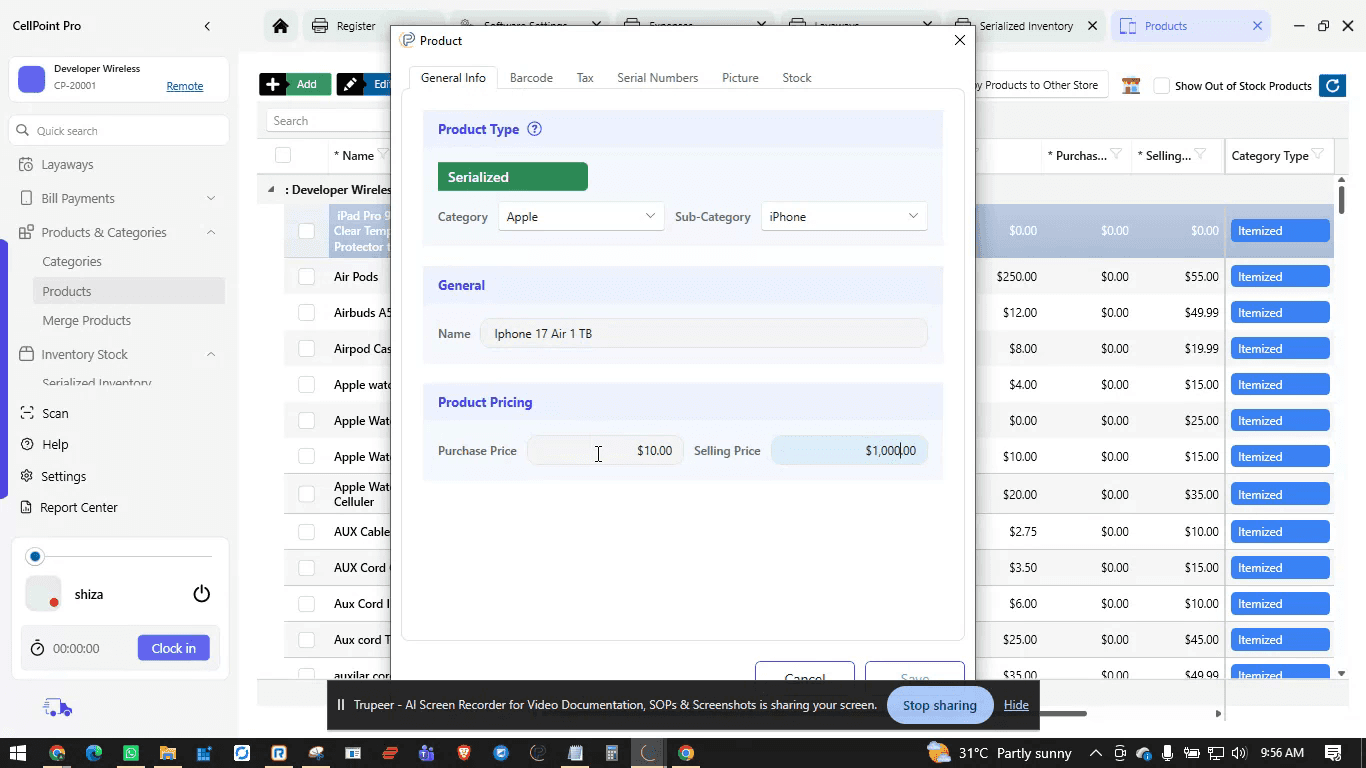Open Categories in the sidebar
The height and width of the screenshot is (768, 1366).
pos(72,261)
